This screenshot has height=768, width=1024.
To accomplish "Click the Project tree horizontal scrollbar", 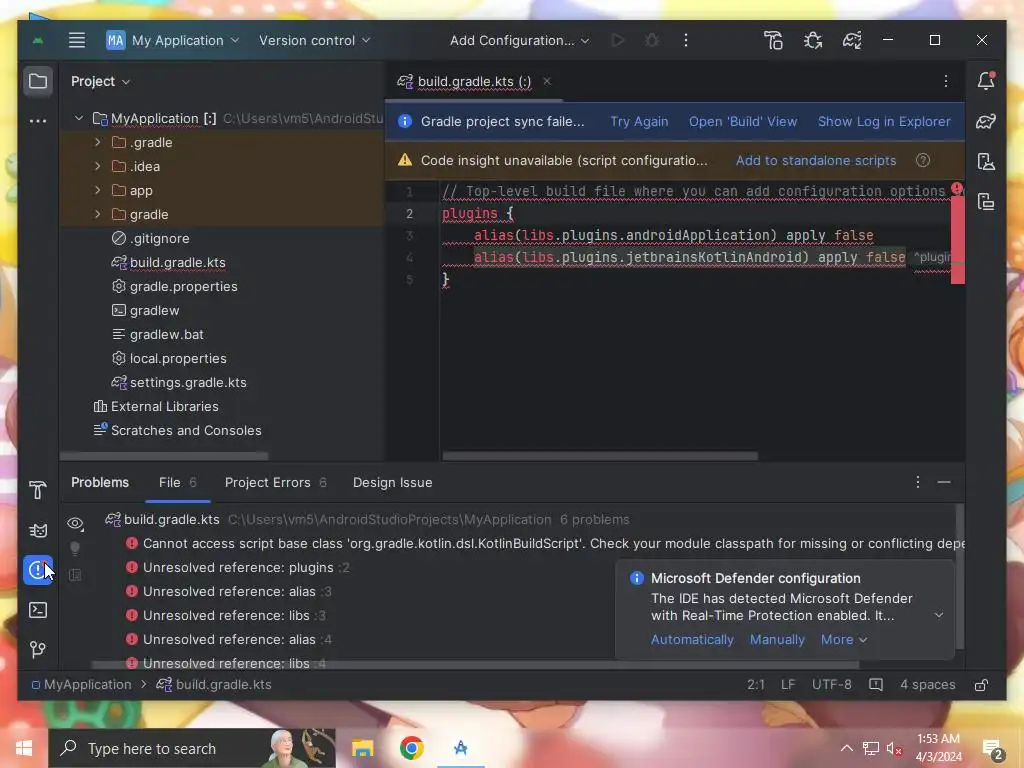I will coord(164,455).
